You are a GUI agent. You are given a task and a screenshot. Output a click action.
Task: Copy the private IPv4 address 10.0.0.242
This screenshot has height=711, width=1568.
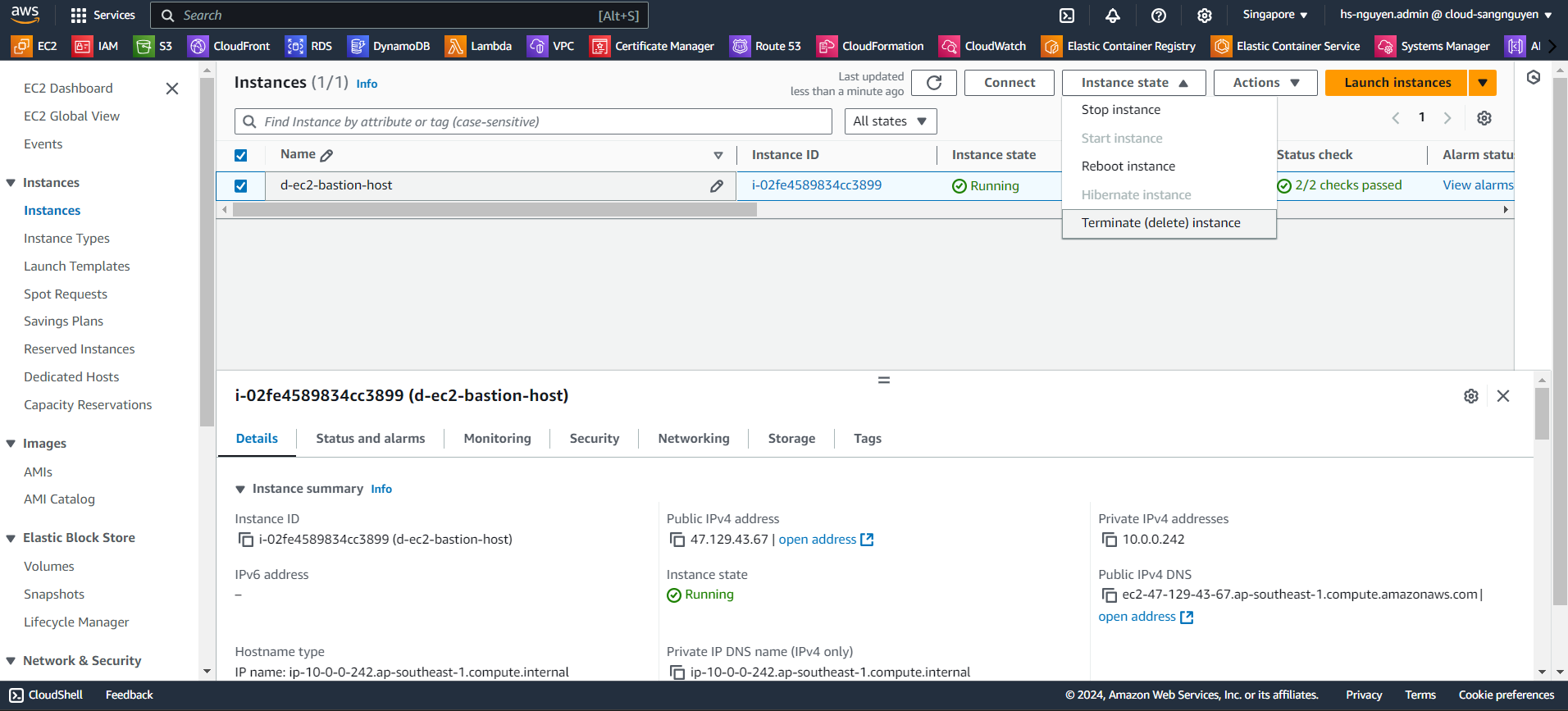point(1110,540)
